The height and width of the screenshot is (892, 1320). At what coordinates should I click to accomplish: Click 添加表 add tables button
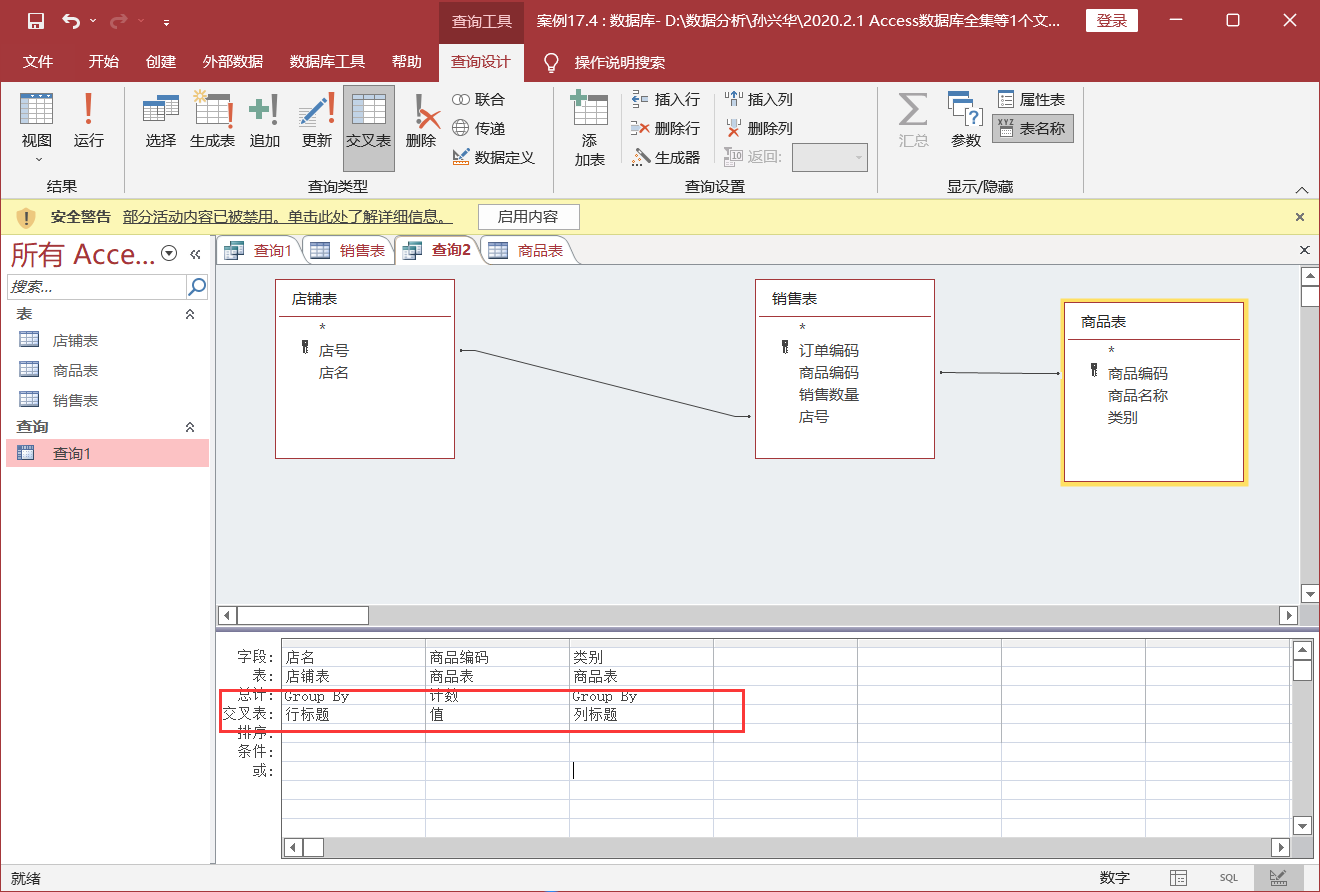[x=590, y=128]
